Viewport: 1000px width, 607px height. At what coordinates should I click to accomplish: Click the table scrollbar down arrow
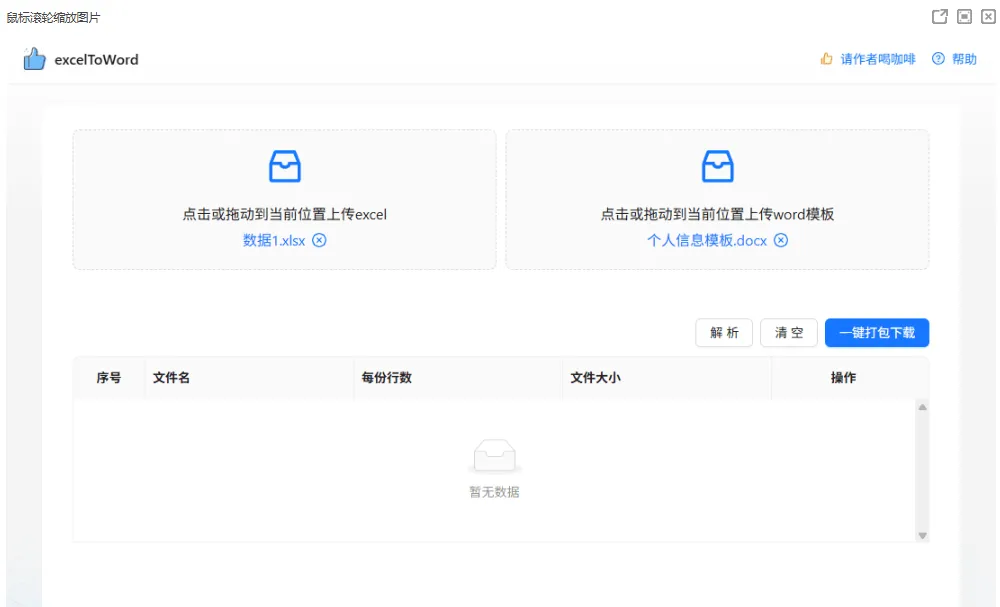coord(922,536)
